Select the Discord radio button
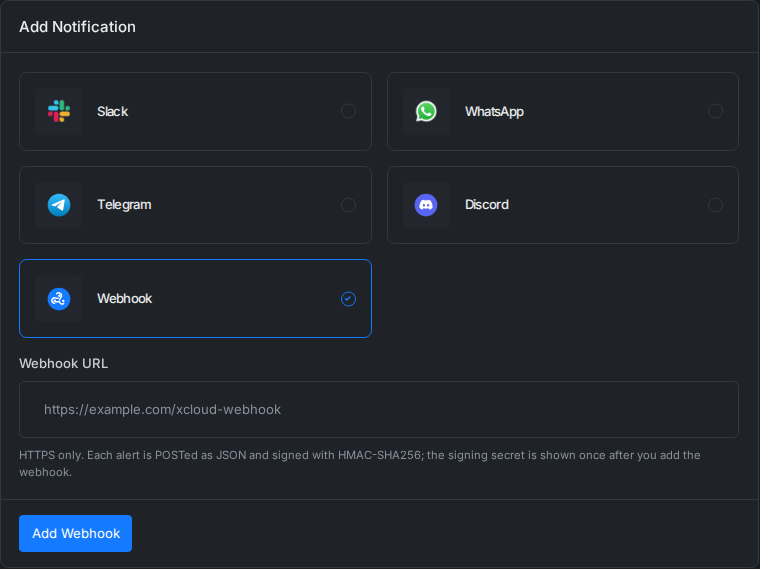The image size is (760, 569). (x=715, y=205)
